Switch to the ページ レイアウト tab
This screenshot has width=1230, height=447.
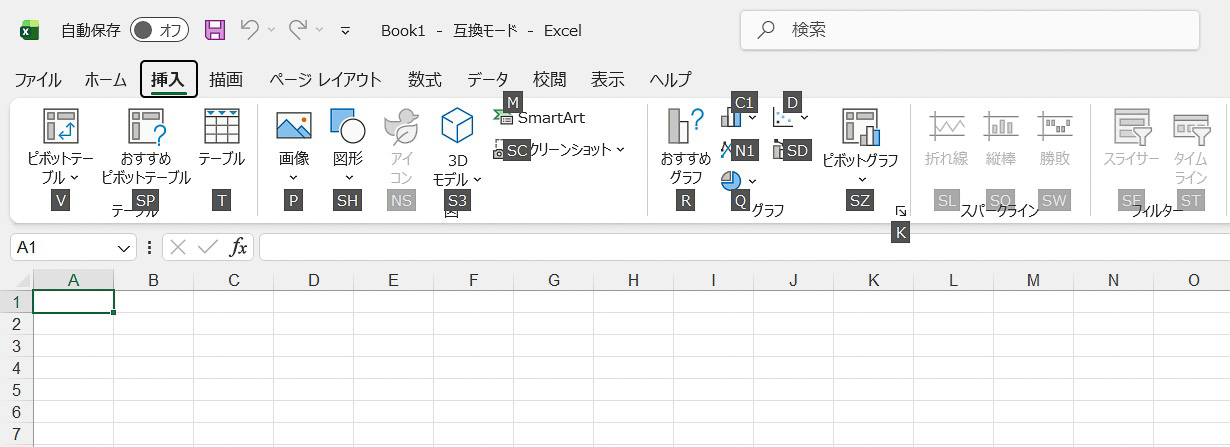coord(325,80)
